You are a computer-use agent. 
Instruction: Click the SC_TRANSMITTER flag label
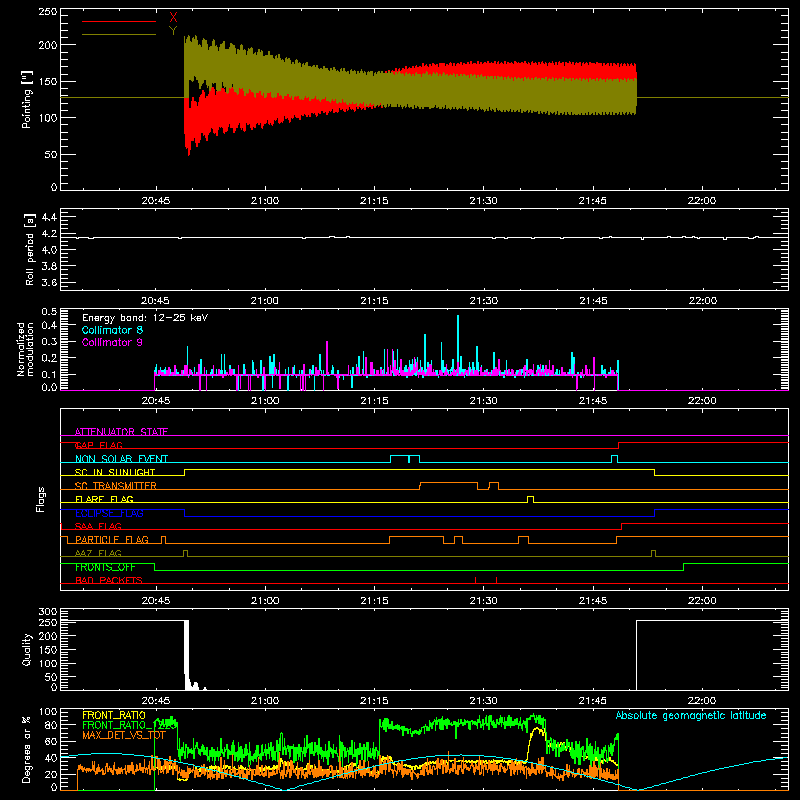[116, 486]
